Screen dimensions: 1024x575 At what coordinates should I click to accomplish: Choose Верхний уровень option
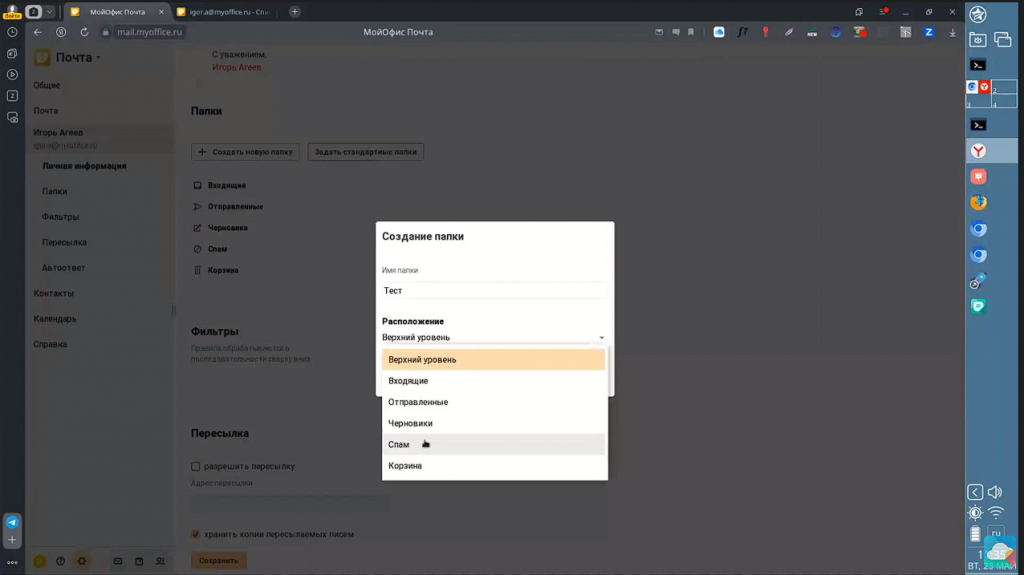point(493,359)
